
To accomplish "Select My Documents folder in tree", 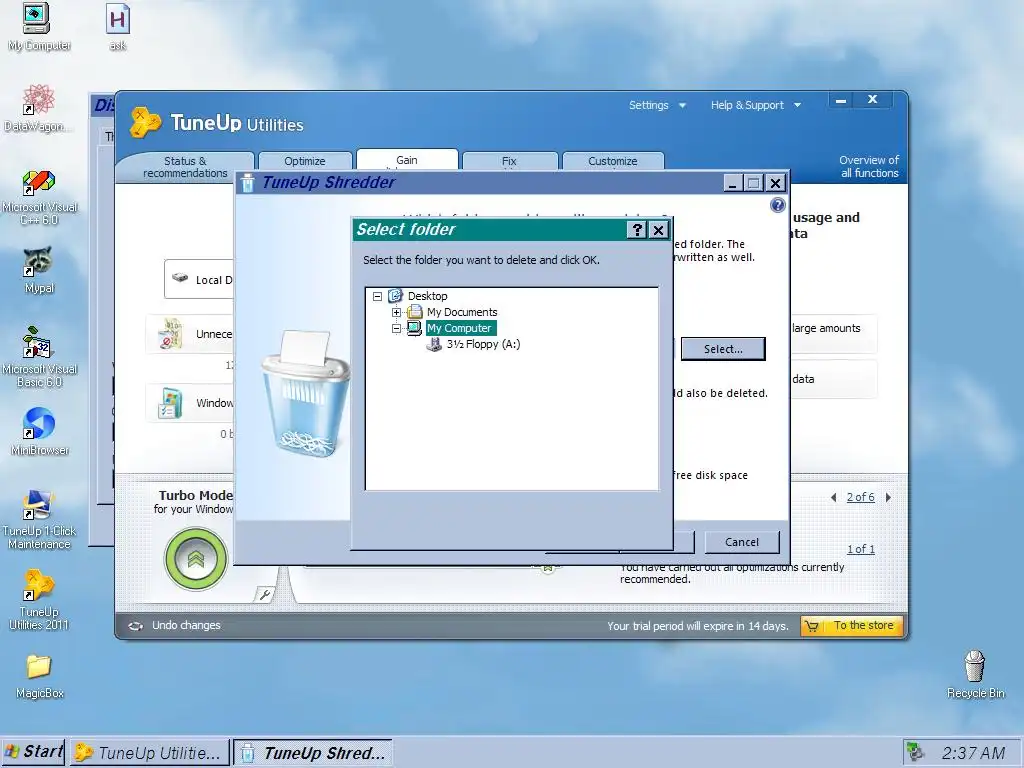I will tap(462, 312).
